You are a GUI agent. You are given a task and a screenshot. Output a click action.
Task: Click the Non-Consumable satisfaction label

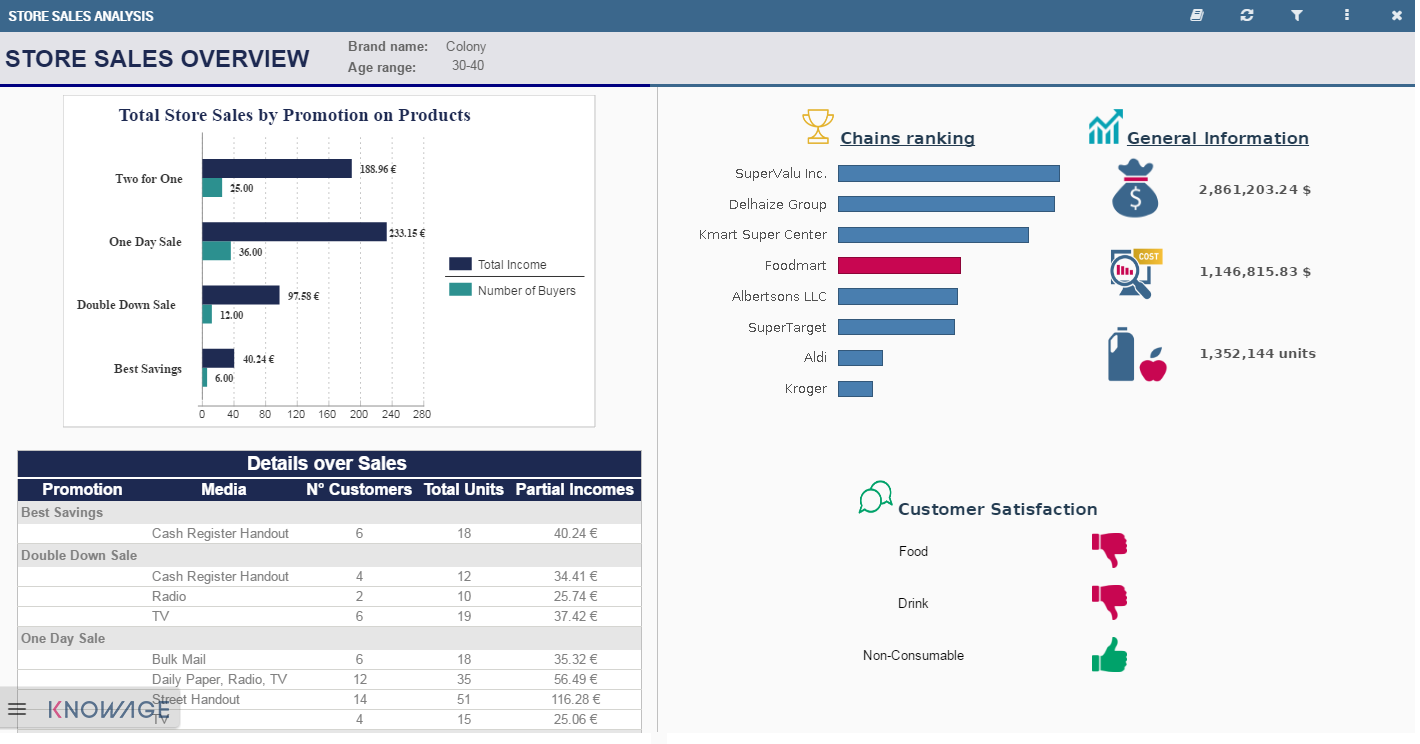(914, 655)
